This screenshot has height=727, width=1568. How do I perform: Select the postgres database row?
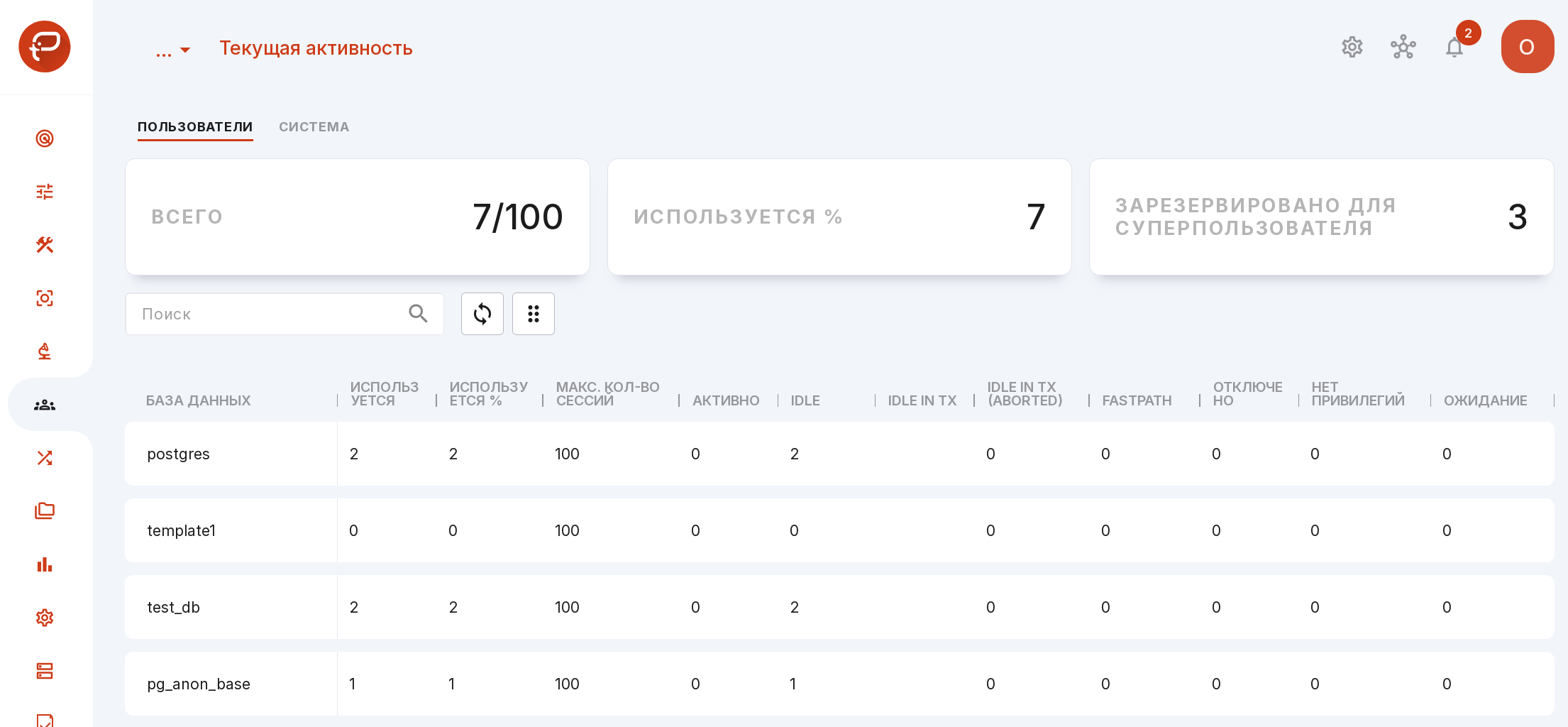(839, 454)
